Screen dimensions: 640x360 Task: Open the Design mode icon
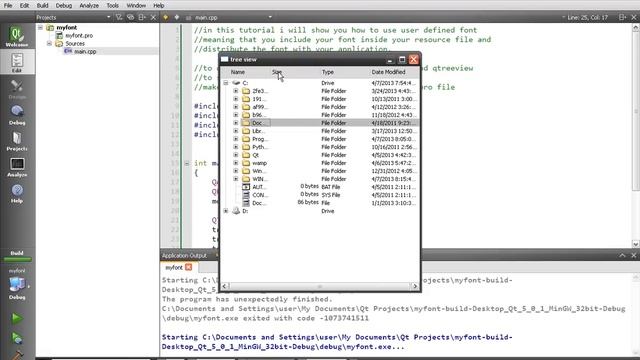17,89
